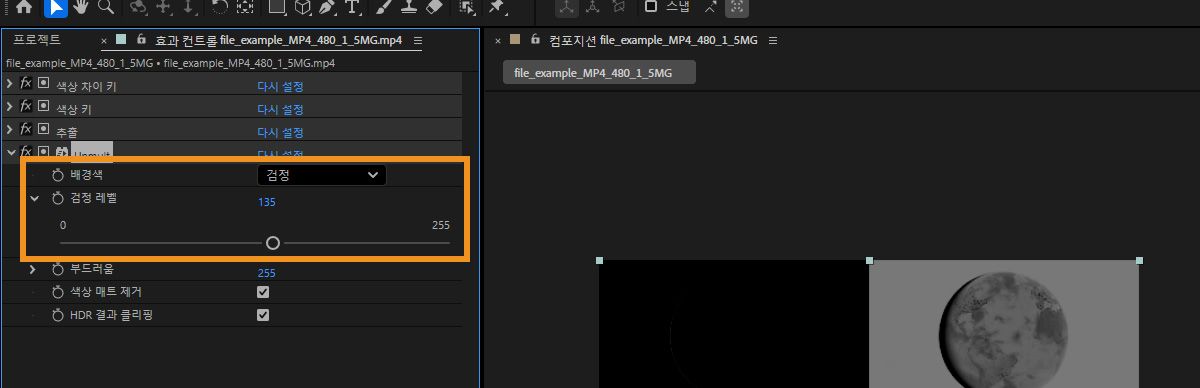Screen dimensions: 1200x388
Task: Choose the Local Axis mode icon
Action: click(567, 7)
